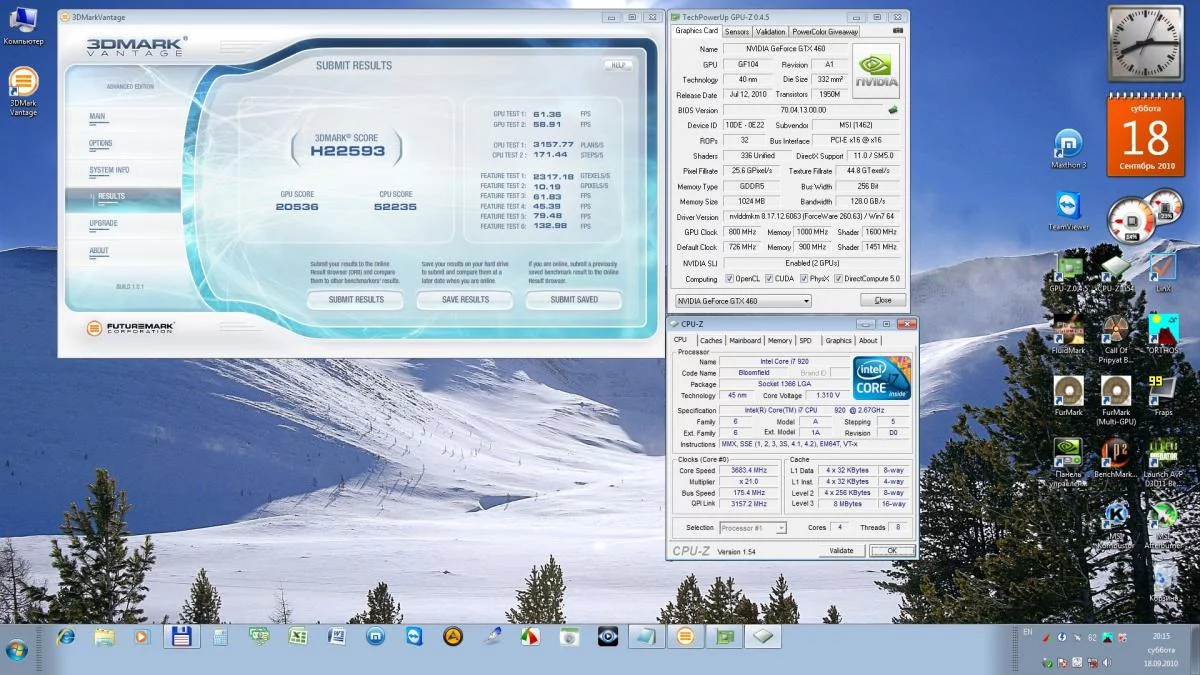Click the Internet Explorer taskbar icon
The image size is (1200, 675).
(x=66, y=636)
